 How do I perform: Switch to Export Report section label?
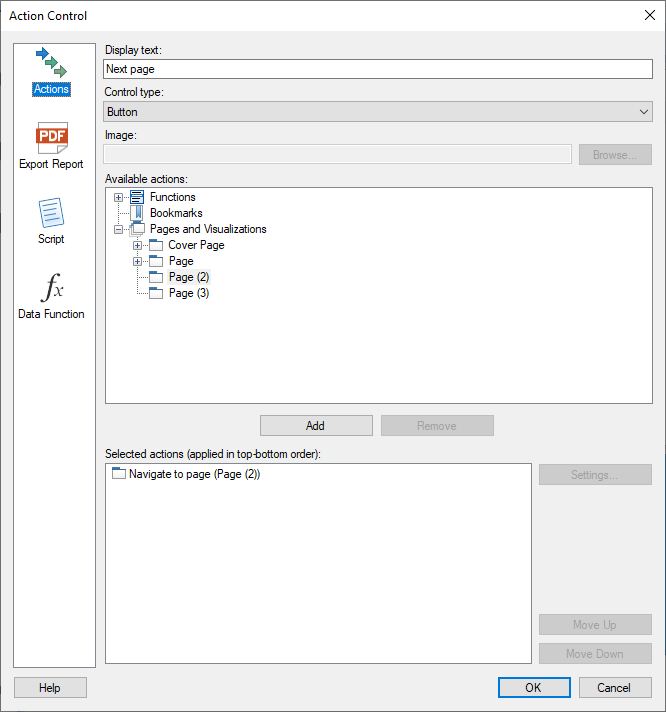[51, 164]
